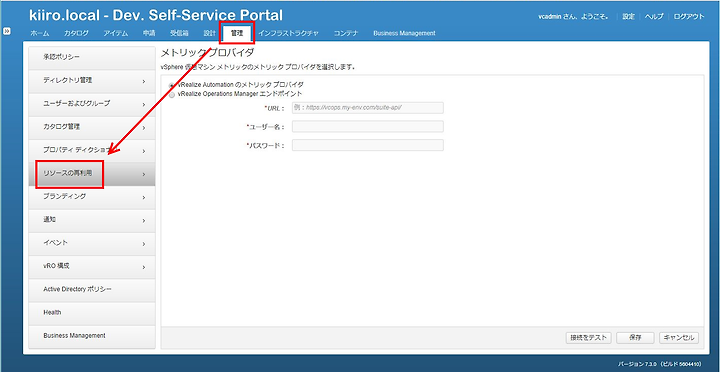Open the 申請 tab
Image resolution: width=720 pixels, height=372 pixels.
(149, 33)
